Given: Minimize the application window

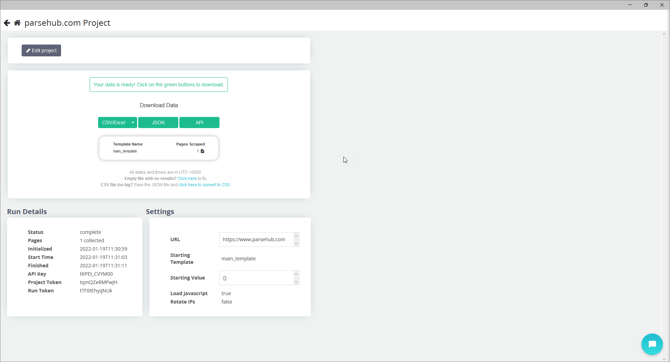Looking at the screenshot, I should pos(630,5).
